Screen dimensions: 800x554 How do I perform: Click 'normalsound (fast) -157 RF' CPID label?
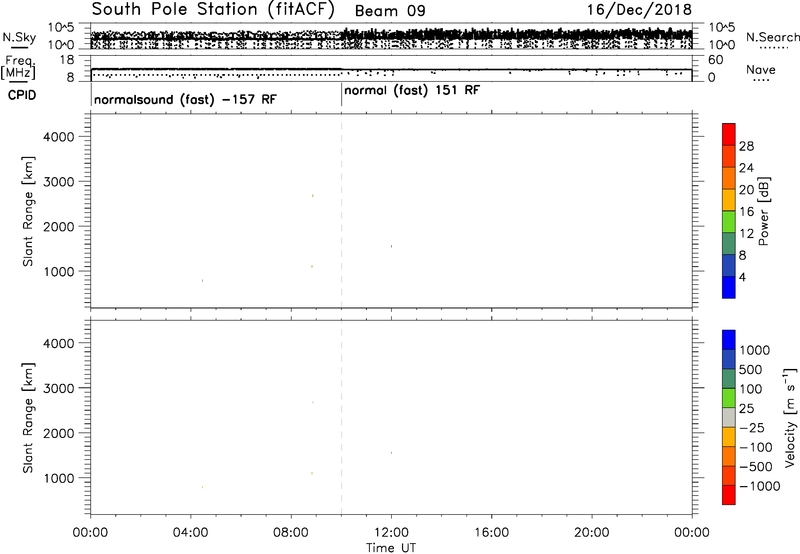pos(185,99)
